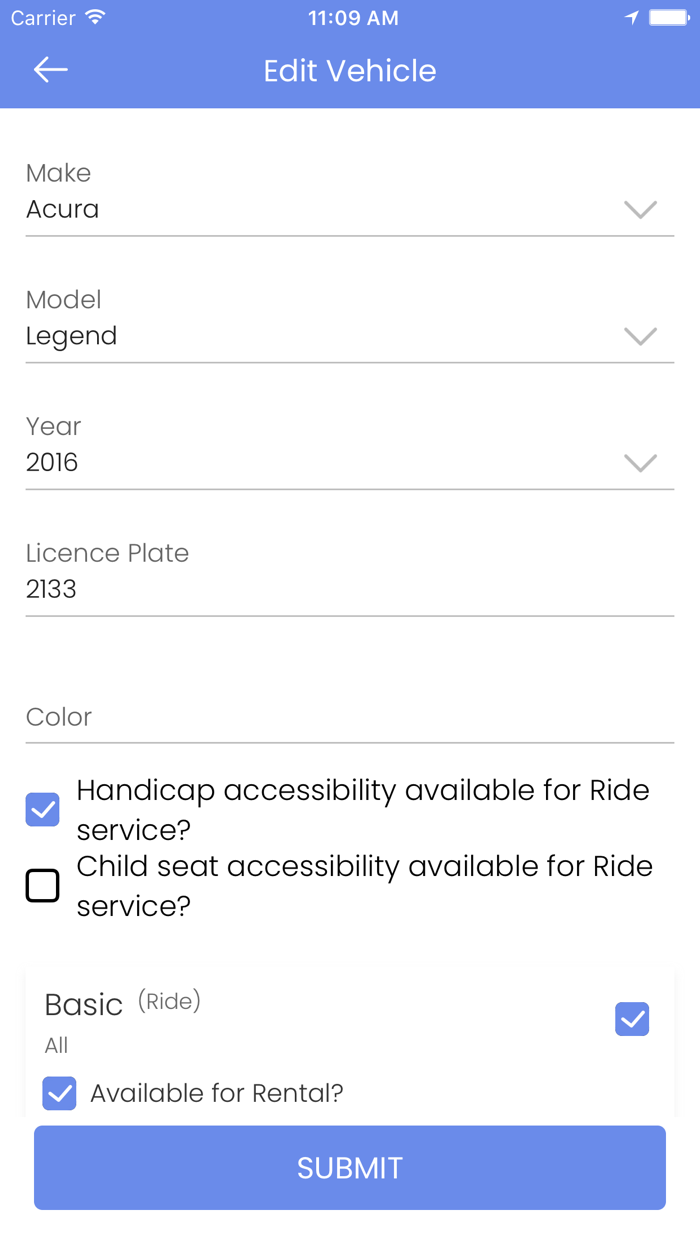The image size is (700, 1244).
Task: Open the Model dropdown chevron
Action: point(640,336)
